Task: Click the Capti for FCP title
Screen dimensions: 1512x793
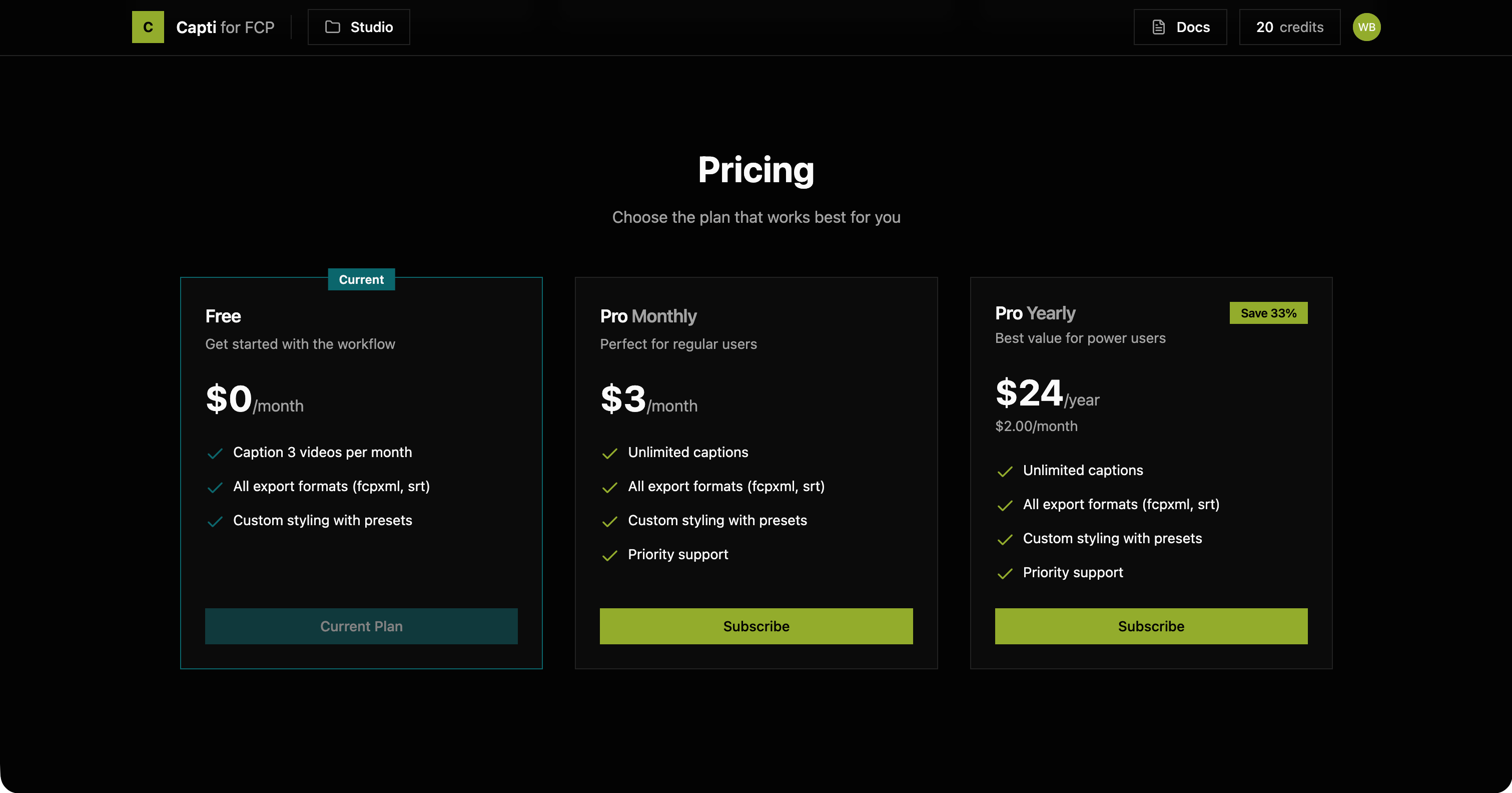Action: tap(225, 27)
